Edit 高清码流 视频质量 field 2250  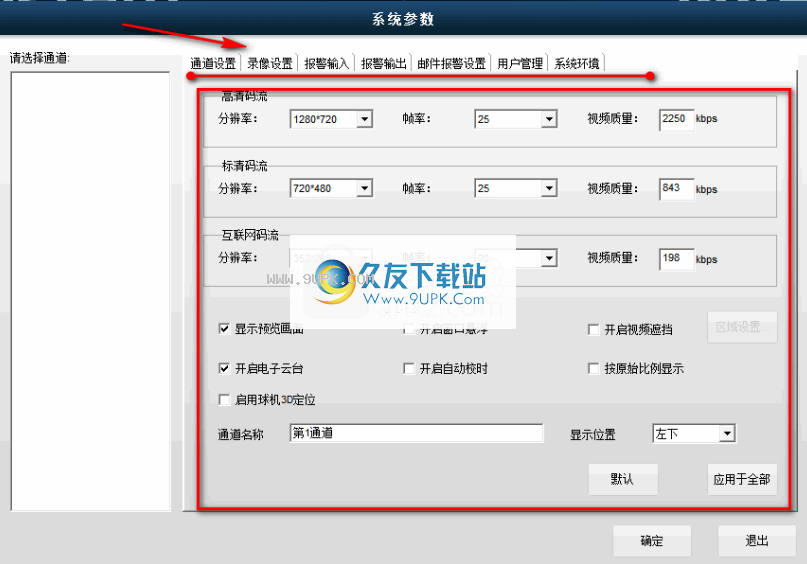[x=676, y=119]
